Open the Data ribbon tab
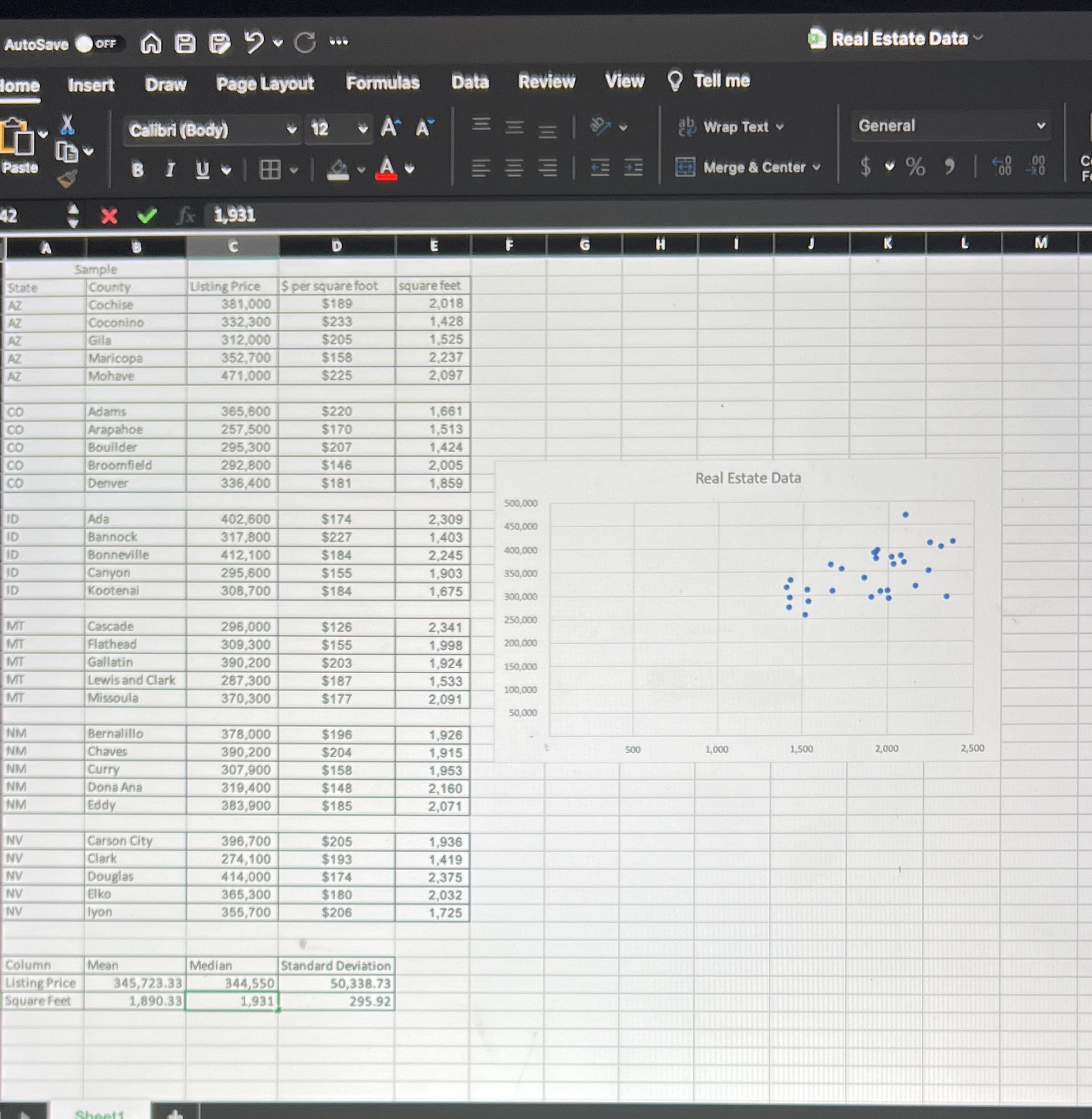Viewport: 1092px width, 1119px height. pos(469,82)
